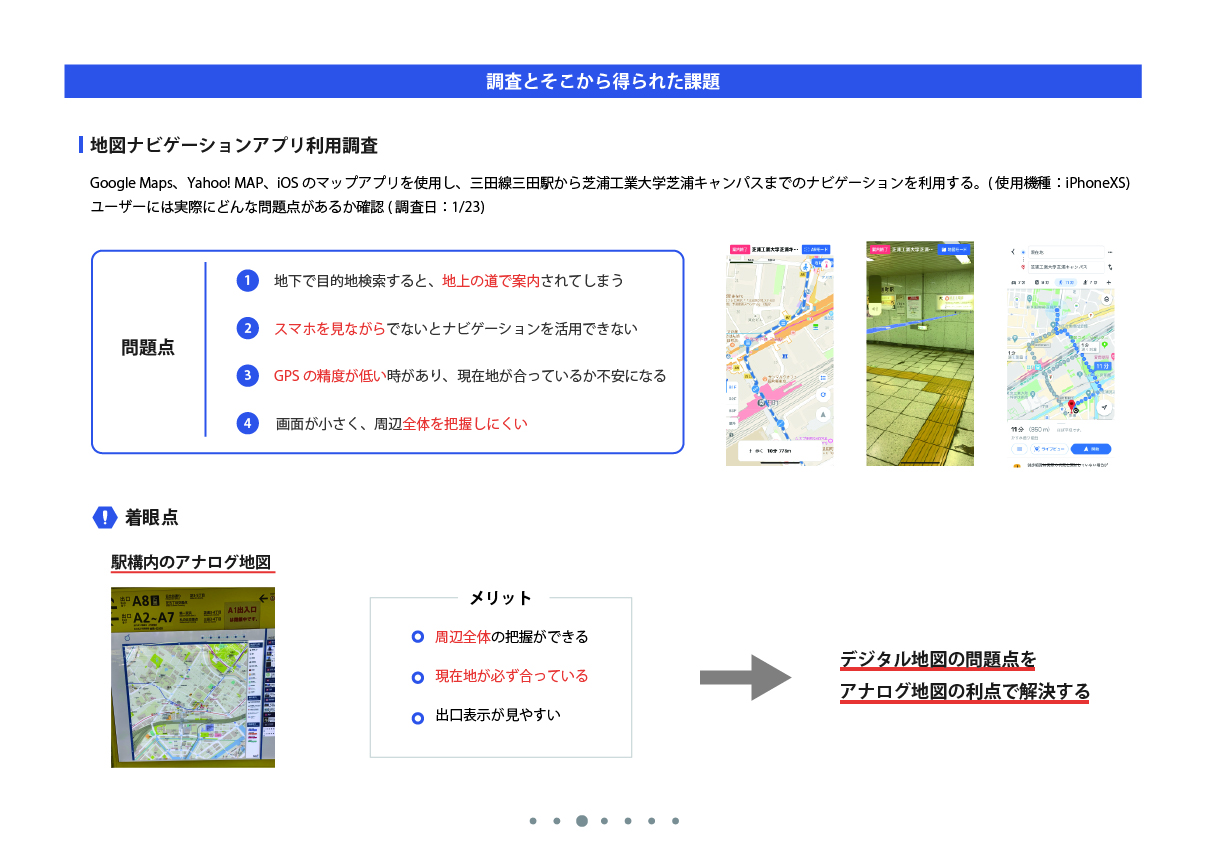Click the numbered circle 1 icon
1209x860 pixels.
[248, 280]
